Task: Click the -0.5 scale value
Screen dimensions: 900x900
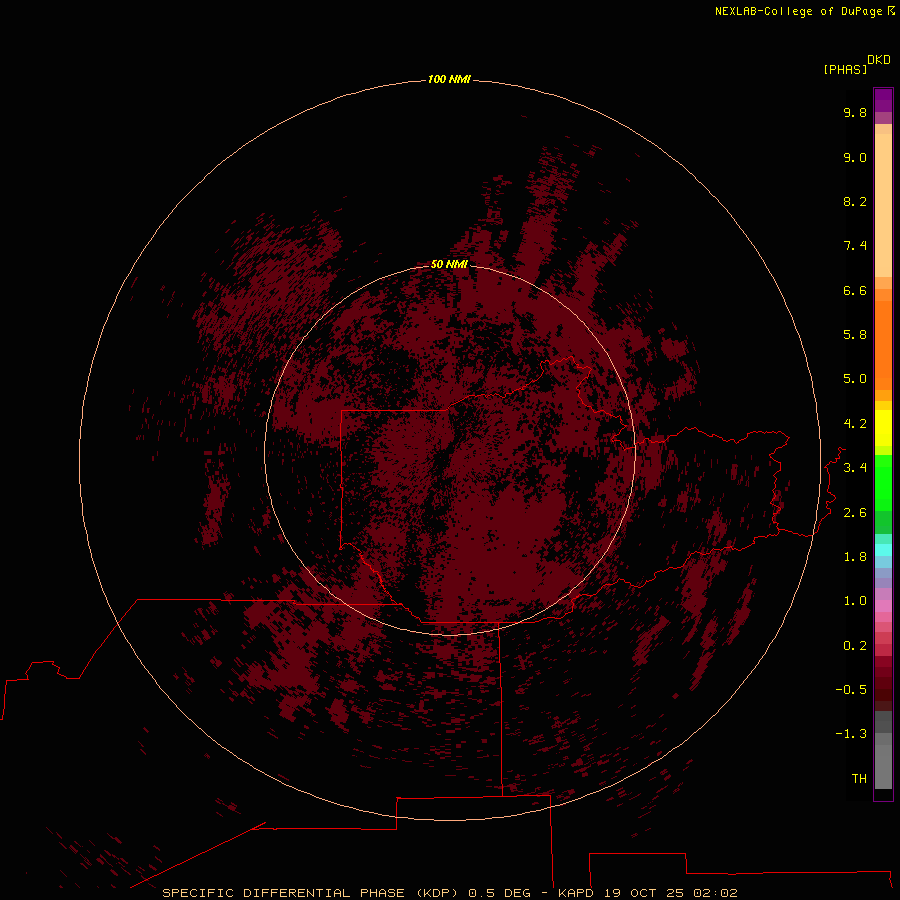Action: coord(851,690)
